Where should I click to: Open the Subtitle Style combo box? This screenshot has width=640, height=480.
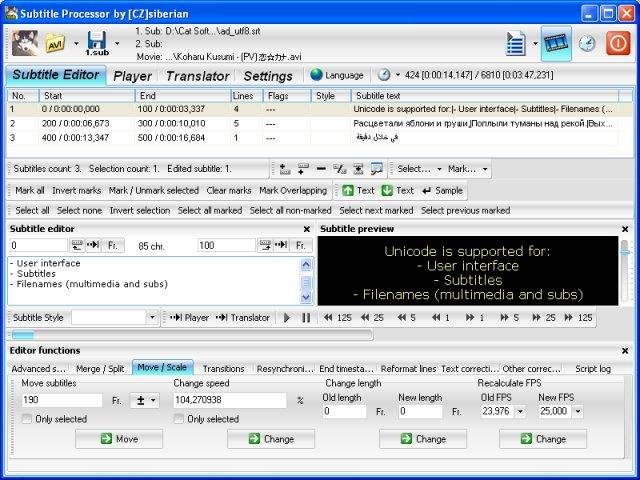115,318
